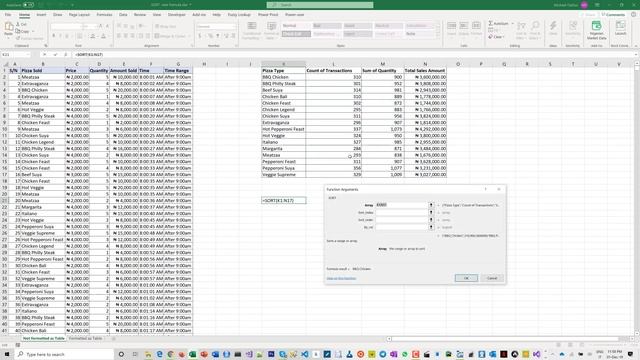Click the By_col input field
Image resolution: width=640 pixels, height=360 pixels.
click(401, 227)
